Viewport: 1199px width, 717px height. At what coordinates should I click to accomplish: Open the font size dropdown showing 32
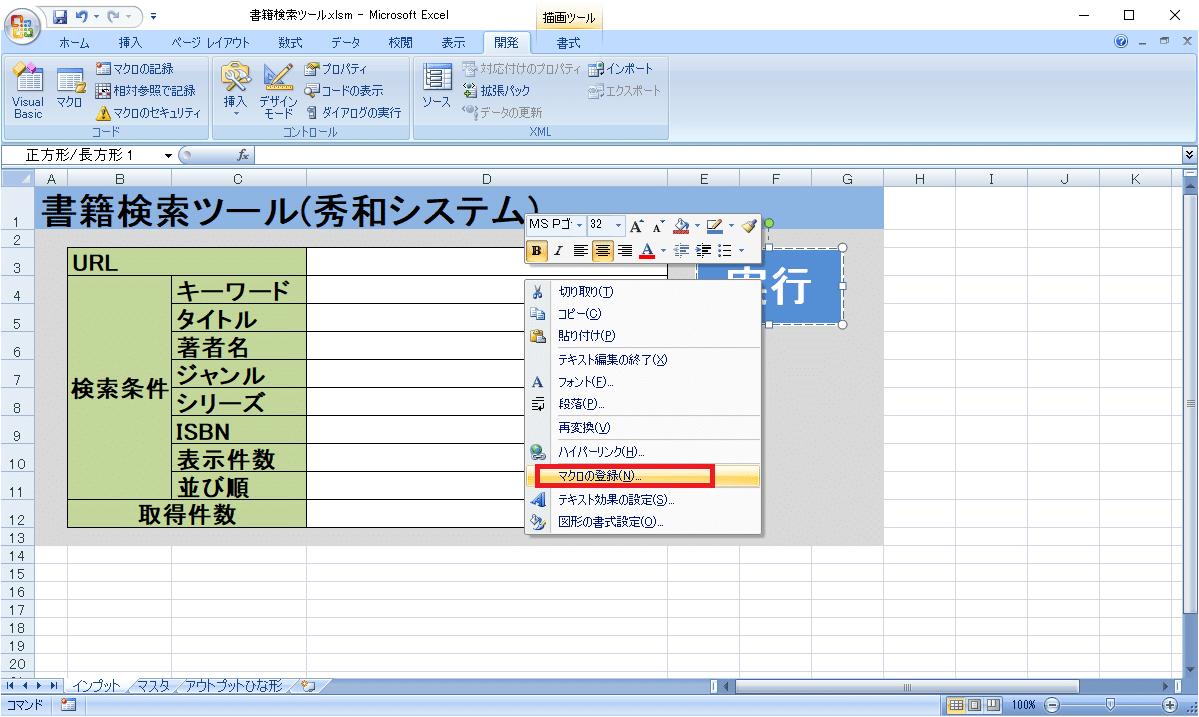(x=619, y=225)
